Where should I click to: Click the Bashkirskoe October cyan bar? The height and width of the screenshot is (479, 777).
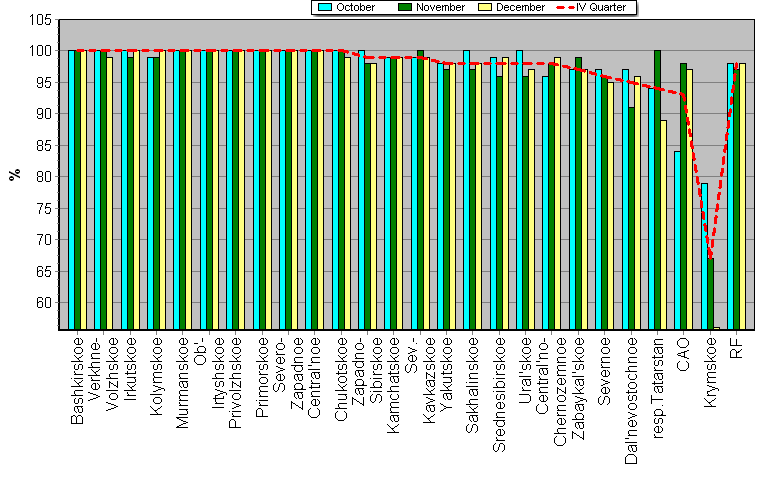[72, 190]
